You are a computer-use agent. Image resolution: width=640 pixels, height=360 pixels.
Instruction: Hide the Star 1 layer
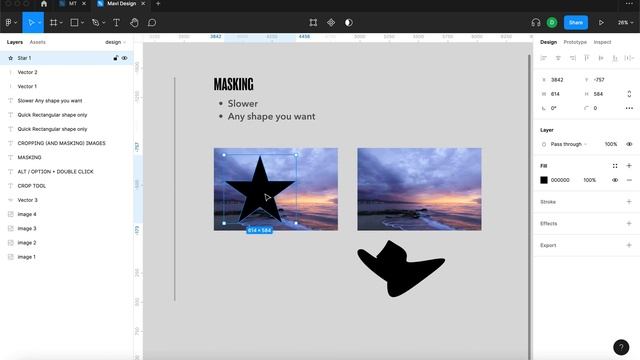[x=124, y=58]
